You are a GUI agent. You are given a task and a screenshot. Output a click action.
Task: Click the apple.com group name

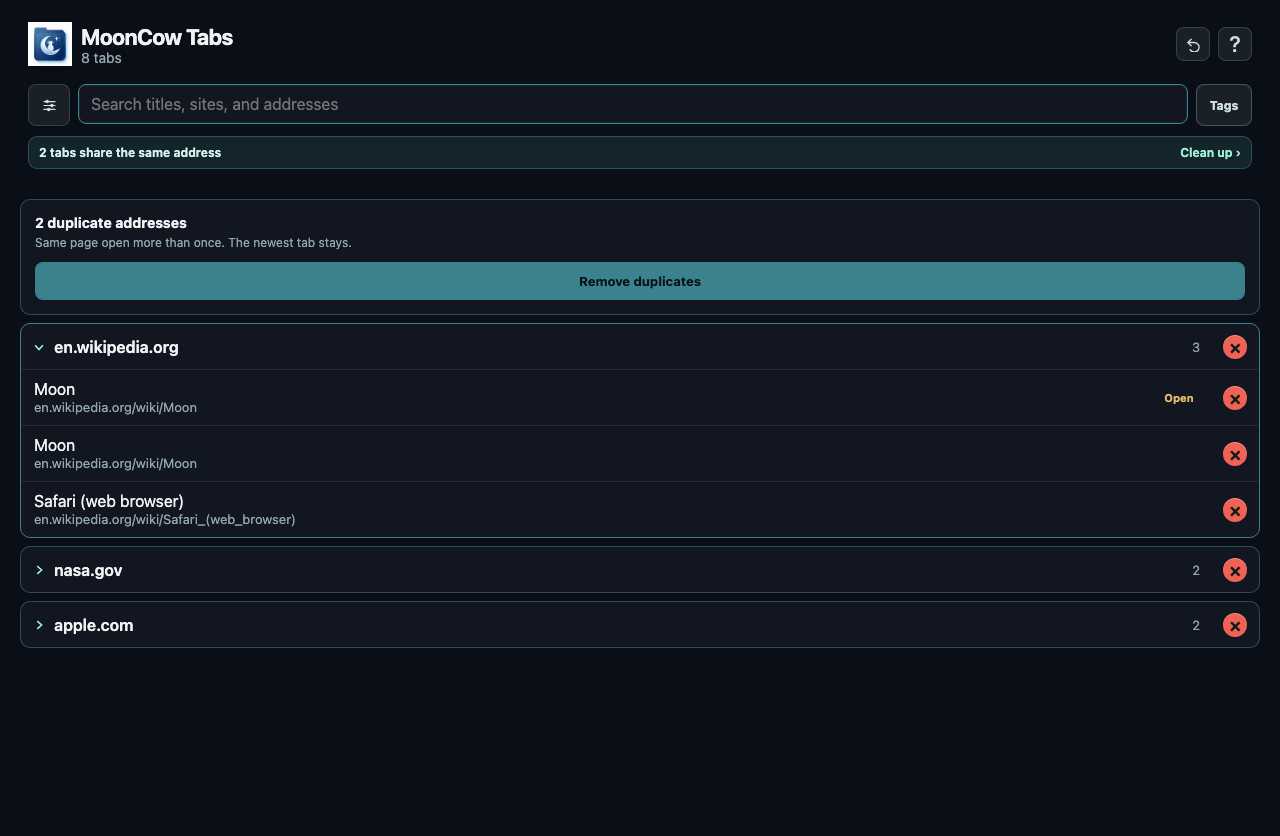pos(93,625)
